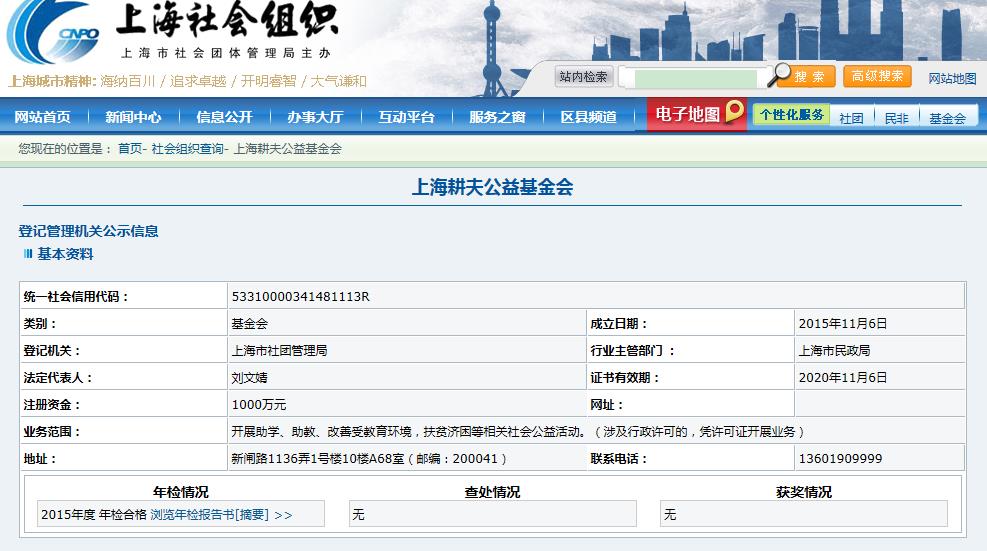Open the 电子地图 electronic map button
Screen dimensions: 987x551
tap(697, 114)
